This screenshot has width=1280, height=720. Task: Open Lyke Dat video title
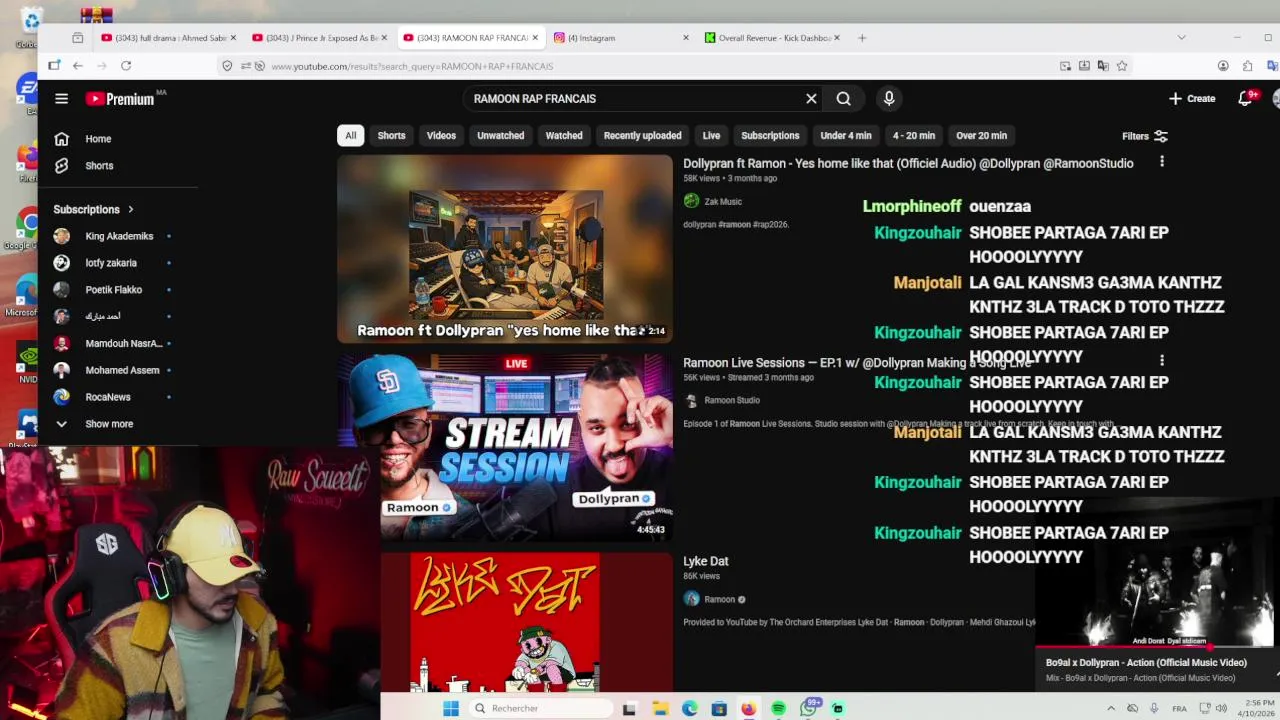(x=706, y=561)
